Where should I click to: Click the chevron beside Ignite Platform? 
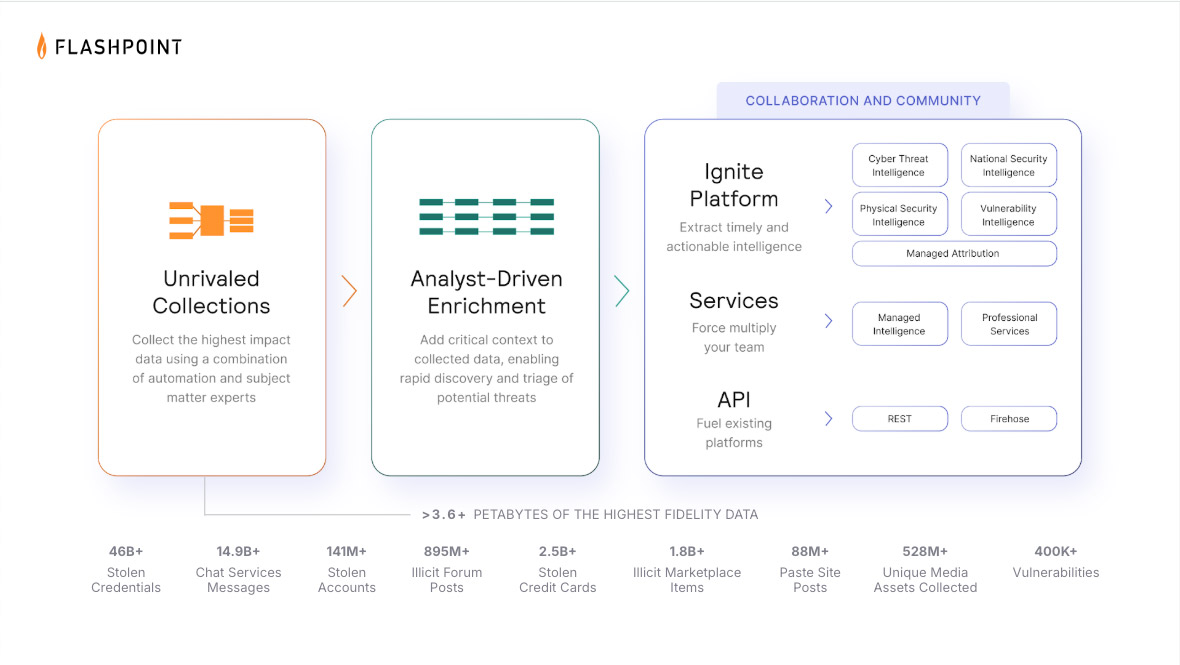coord(829,206)
